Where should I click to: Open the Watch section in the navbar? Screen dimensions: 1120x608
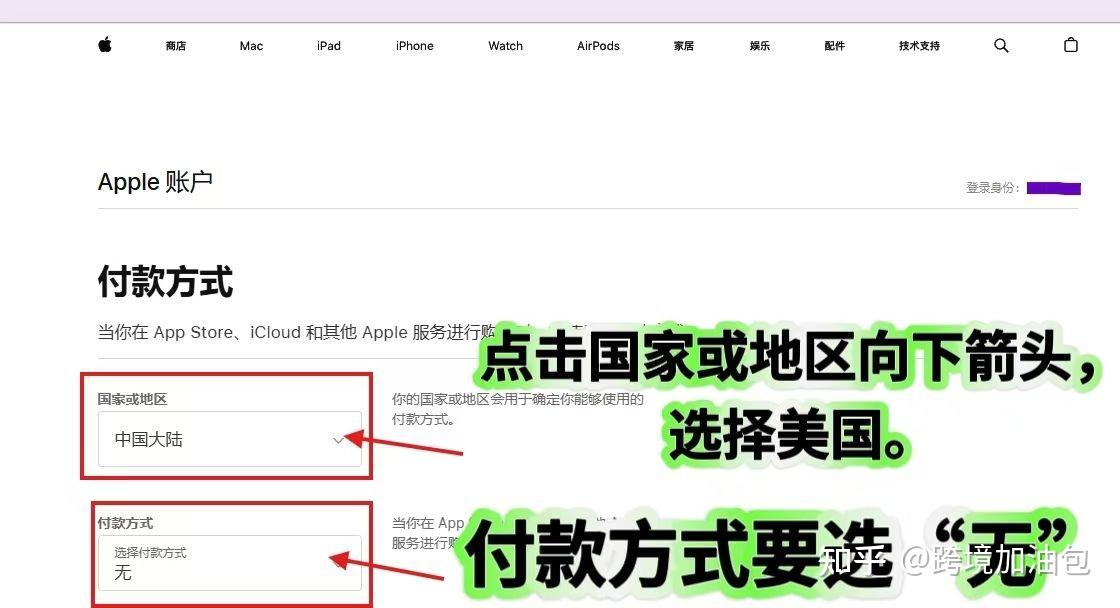pos(505,46)
